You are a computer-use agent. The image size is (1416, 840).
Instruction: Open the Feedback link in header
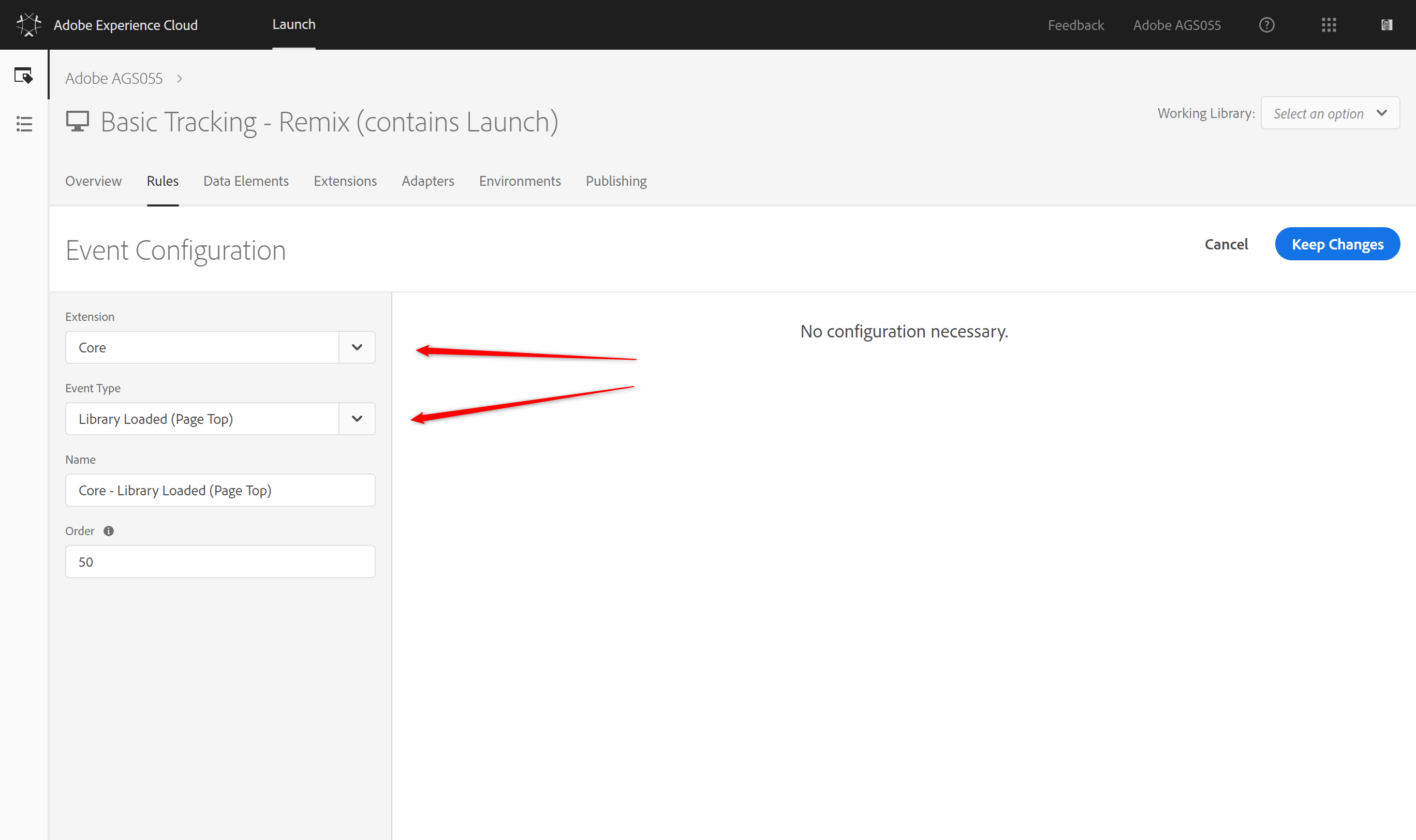[x=1075, y=25]
